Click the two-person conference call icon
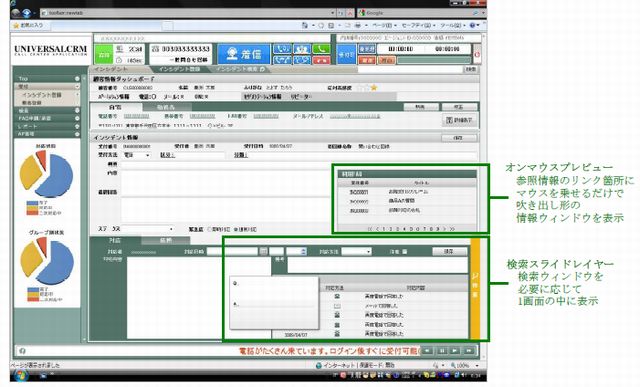Viewport: 640px width, 387px height. (x=302, y=49)
